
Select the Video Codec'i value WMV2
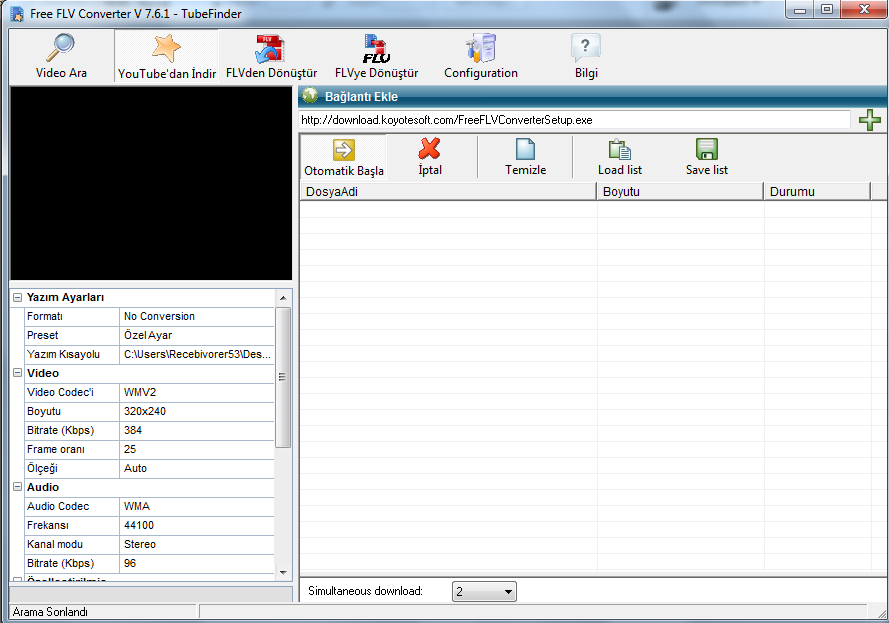[197, 392]
